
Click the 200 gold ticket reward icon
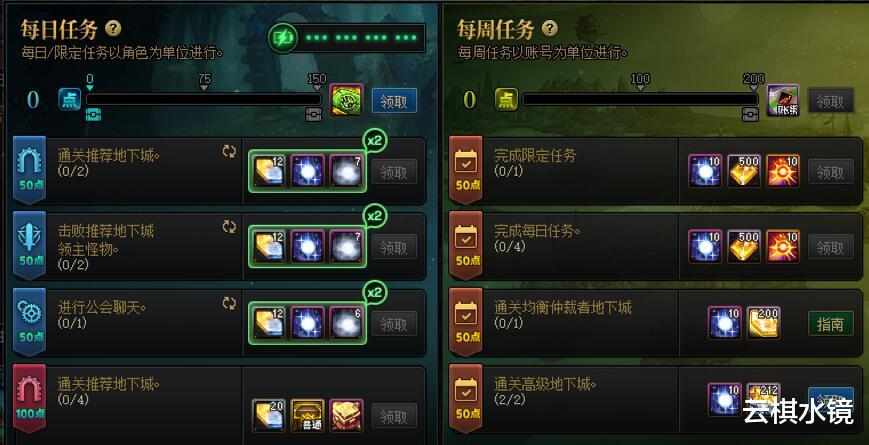(764, 323)
